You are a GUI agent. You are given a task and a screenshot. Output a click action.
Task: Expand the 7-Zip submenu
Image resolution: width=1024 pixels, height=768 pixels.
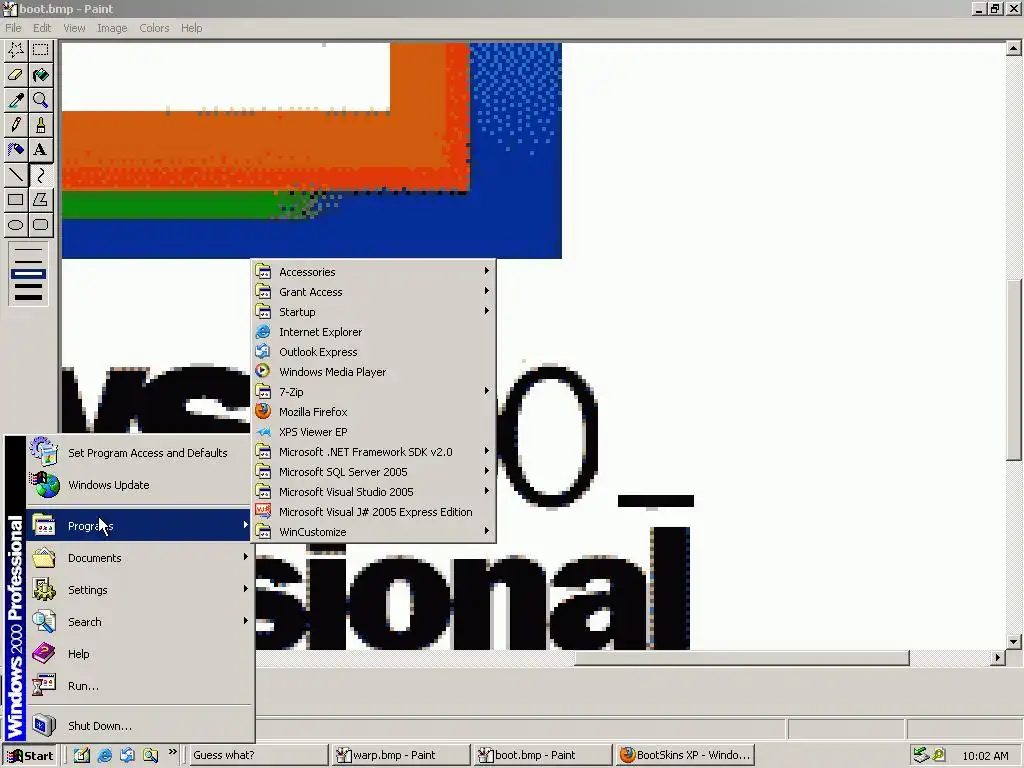pyautogui.click(x=373, y=392)
